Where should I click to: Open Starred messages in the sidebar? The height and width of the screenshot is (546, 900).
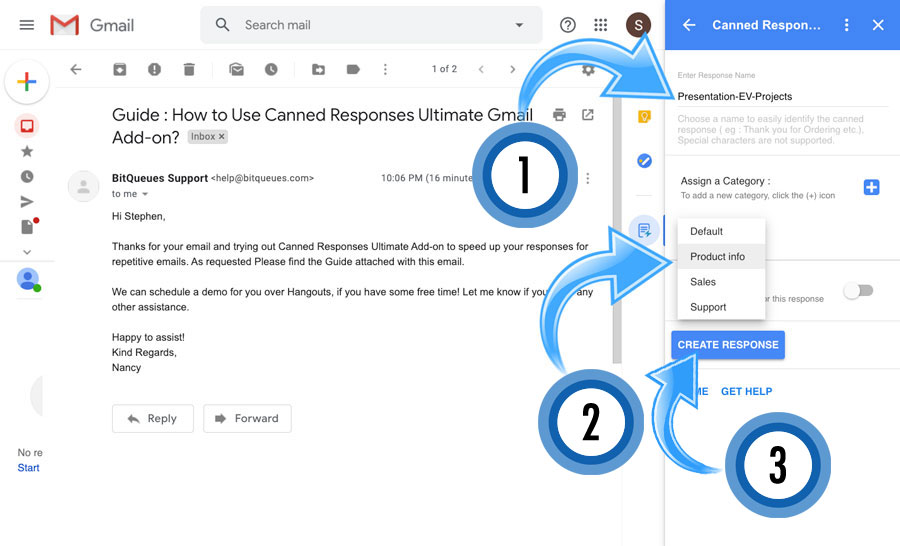27,152
